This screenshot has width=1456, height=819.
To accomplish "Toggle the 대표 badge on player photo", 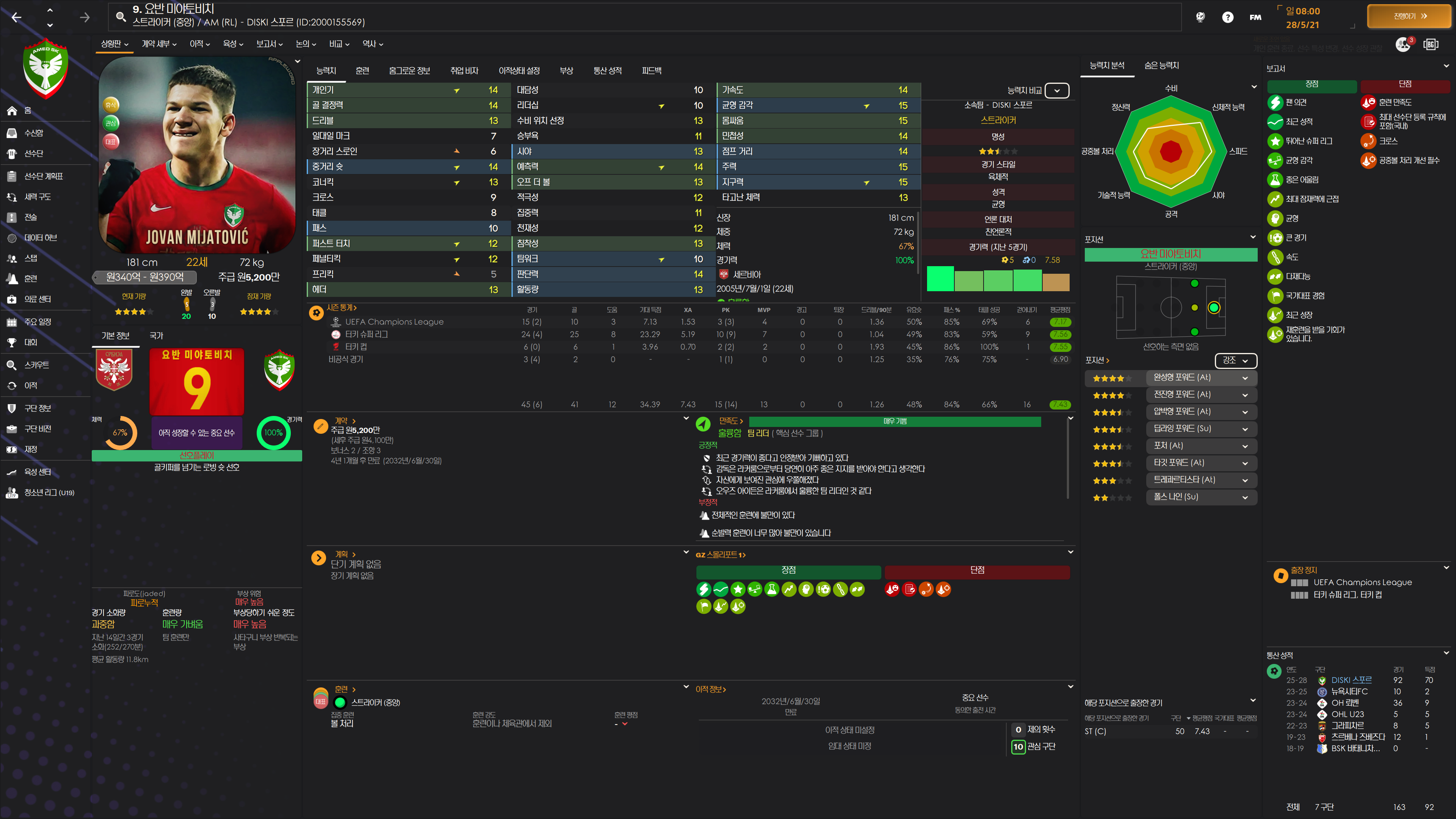I will point(111,142).
